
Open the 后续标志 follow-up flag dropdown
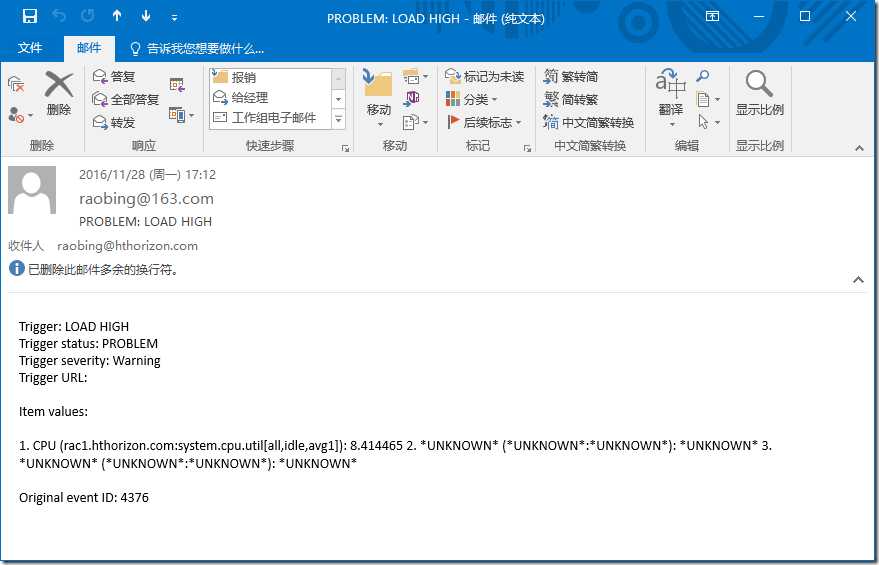[484, 122]
